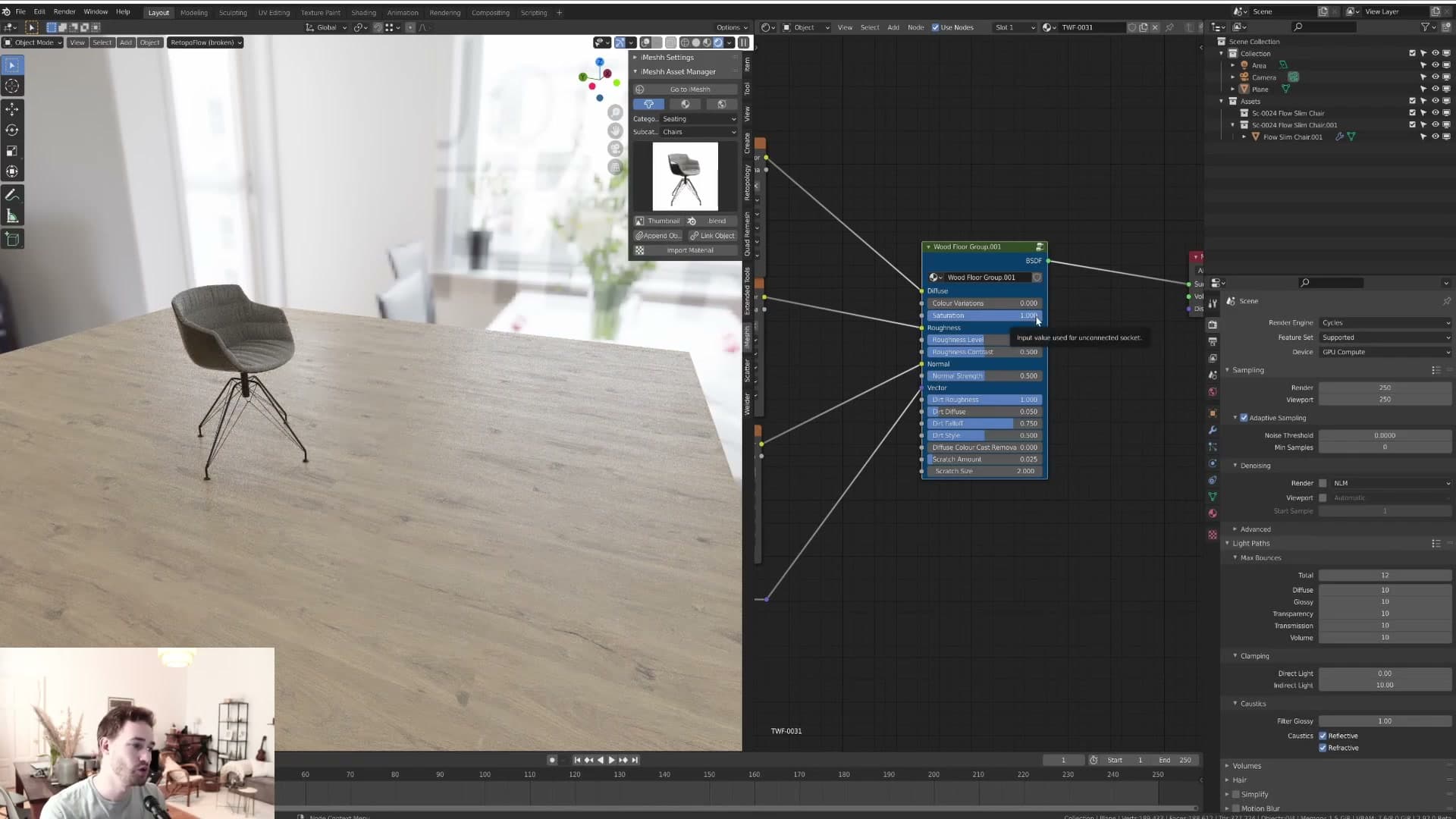Open the World properties tab
This screenshot has height=819, width=1456.
pyautogui.click(x=1213, y=392)
